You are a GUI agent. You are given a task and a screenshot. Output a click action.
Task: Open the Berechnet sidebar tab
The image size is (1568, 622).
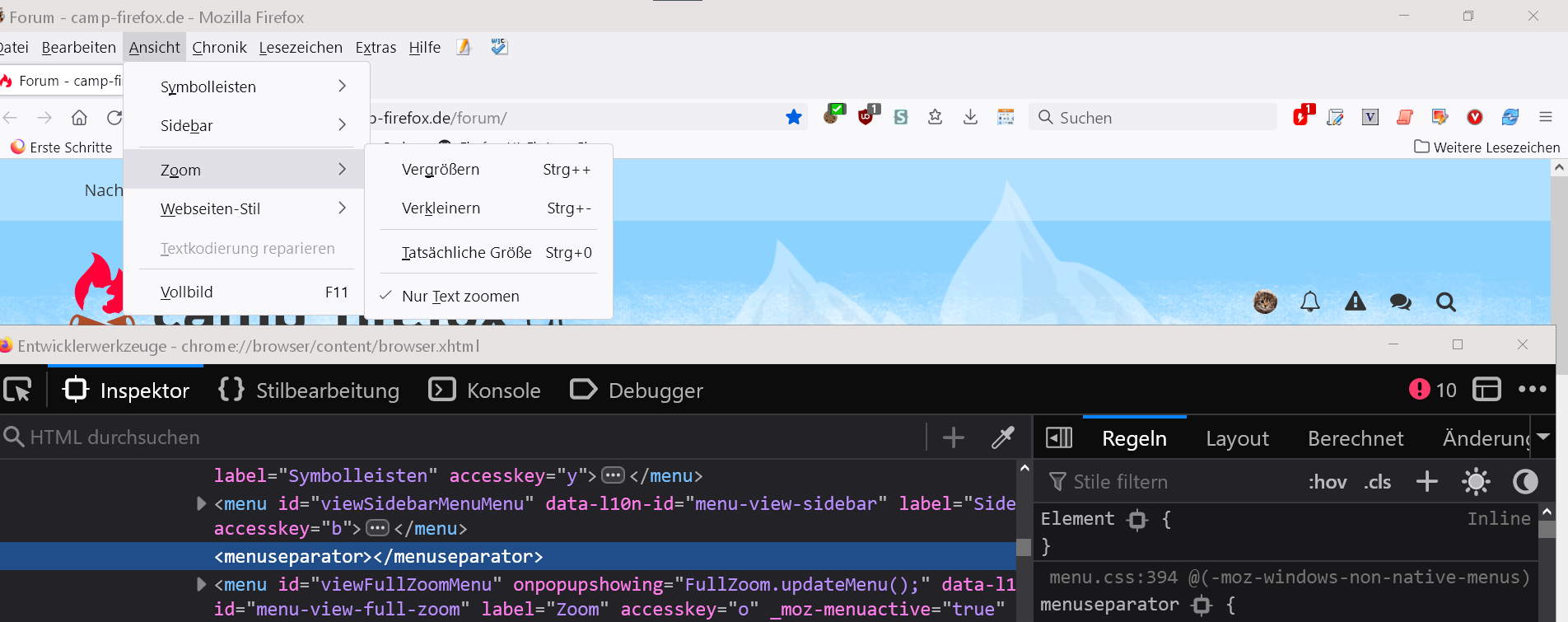(x=1356, y=438)
